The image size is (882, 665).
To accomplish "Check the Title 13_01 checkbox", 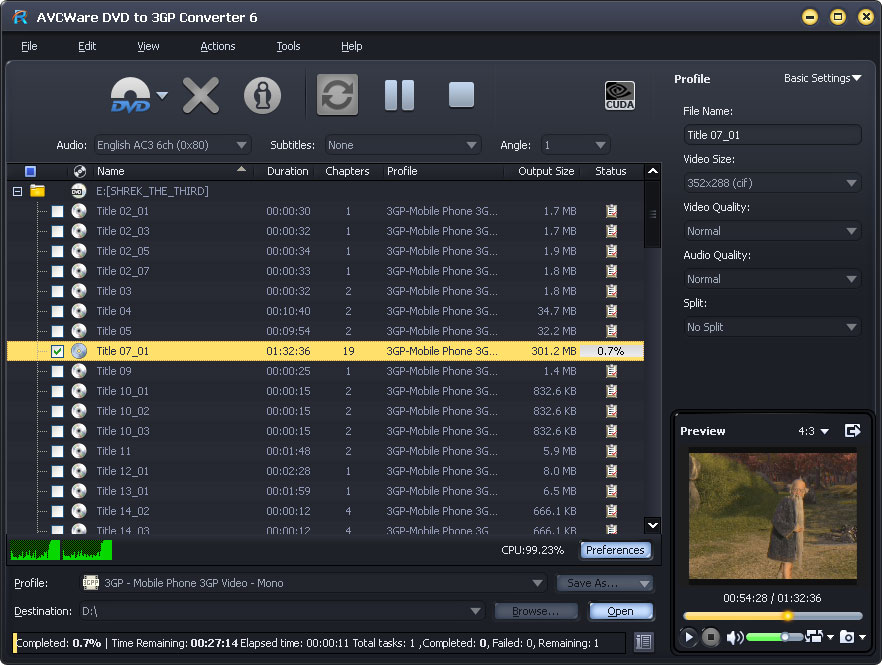I will pyautogui.click(x=57, y=491).
